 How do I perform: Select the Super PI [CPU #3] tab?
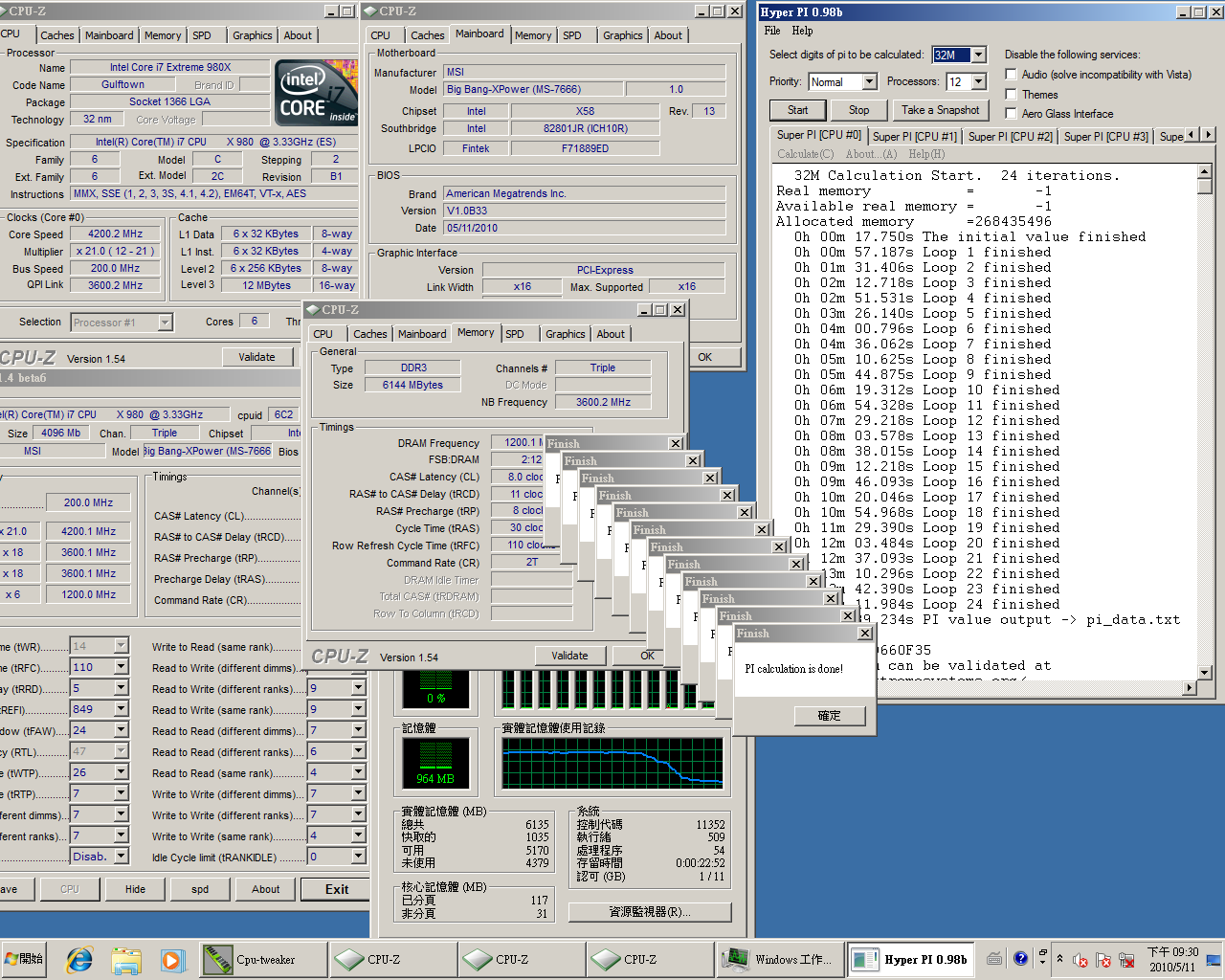click(1105, 137)
